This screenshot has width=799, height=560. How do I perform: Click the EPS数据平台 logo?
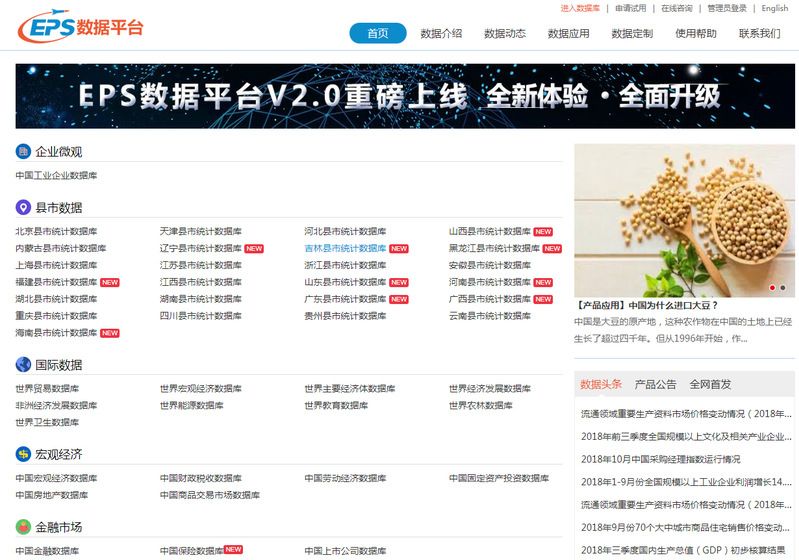pyautogui.click(x=80, y=28)
